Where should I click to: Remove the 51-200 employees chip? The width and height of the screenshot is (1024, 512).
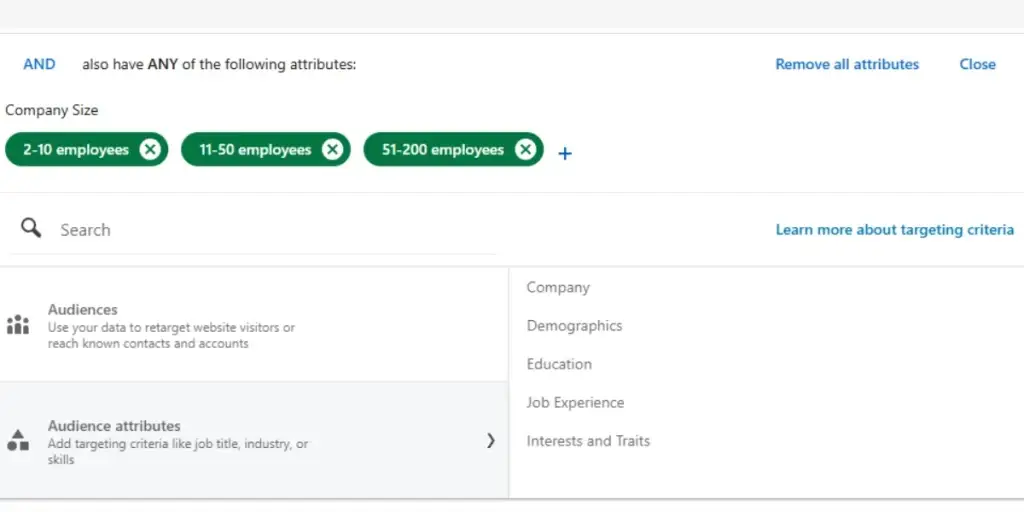click(x=526, y=150)
